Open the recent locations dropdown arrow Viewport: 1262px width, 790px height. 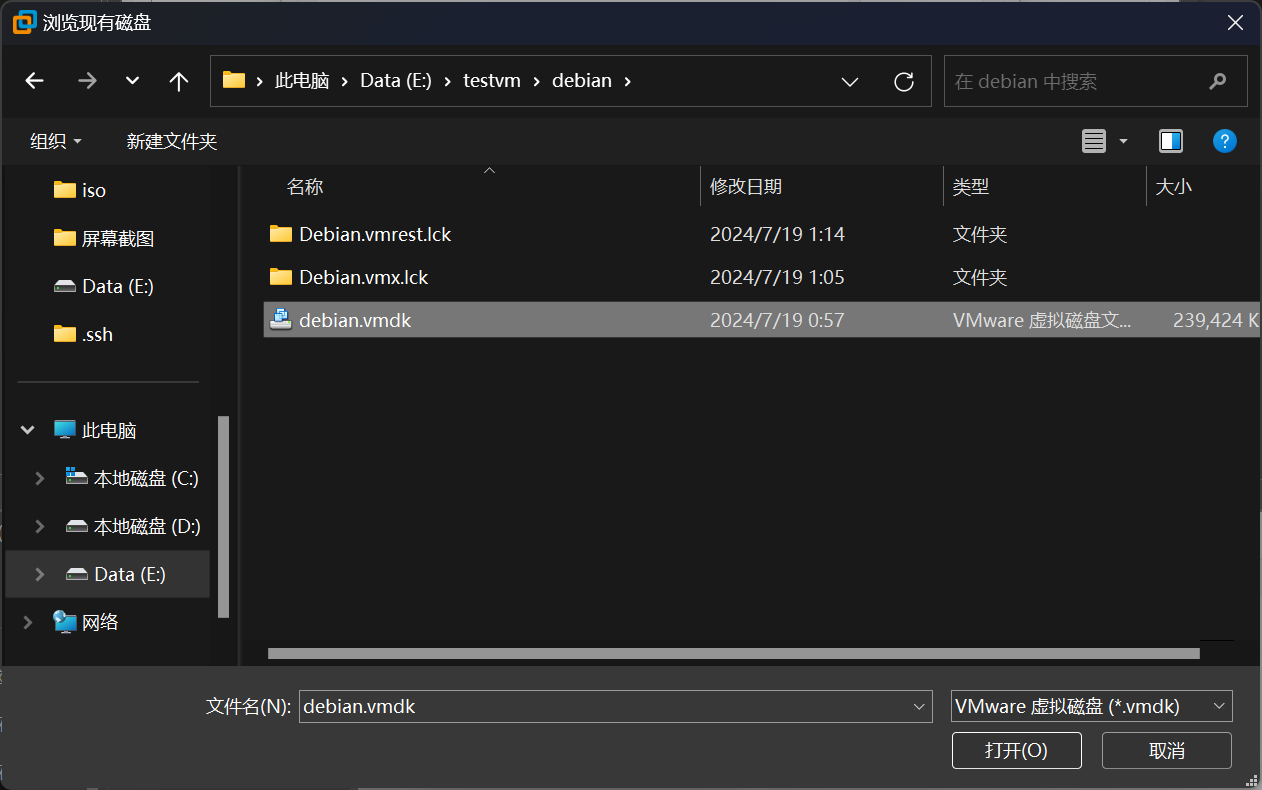(132, 81)
